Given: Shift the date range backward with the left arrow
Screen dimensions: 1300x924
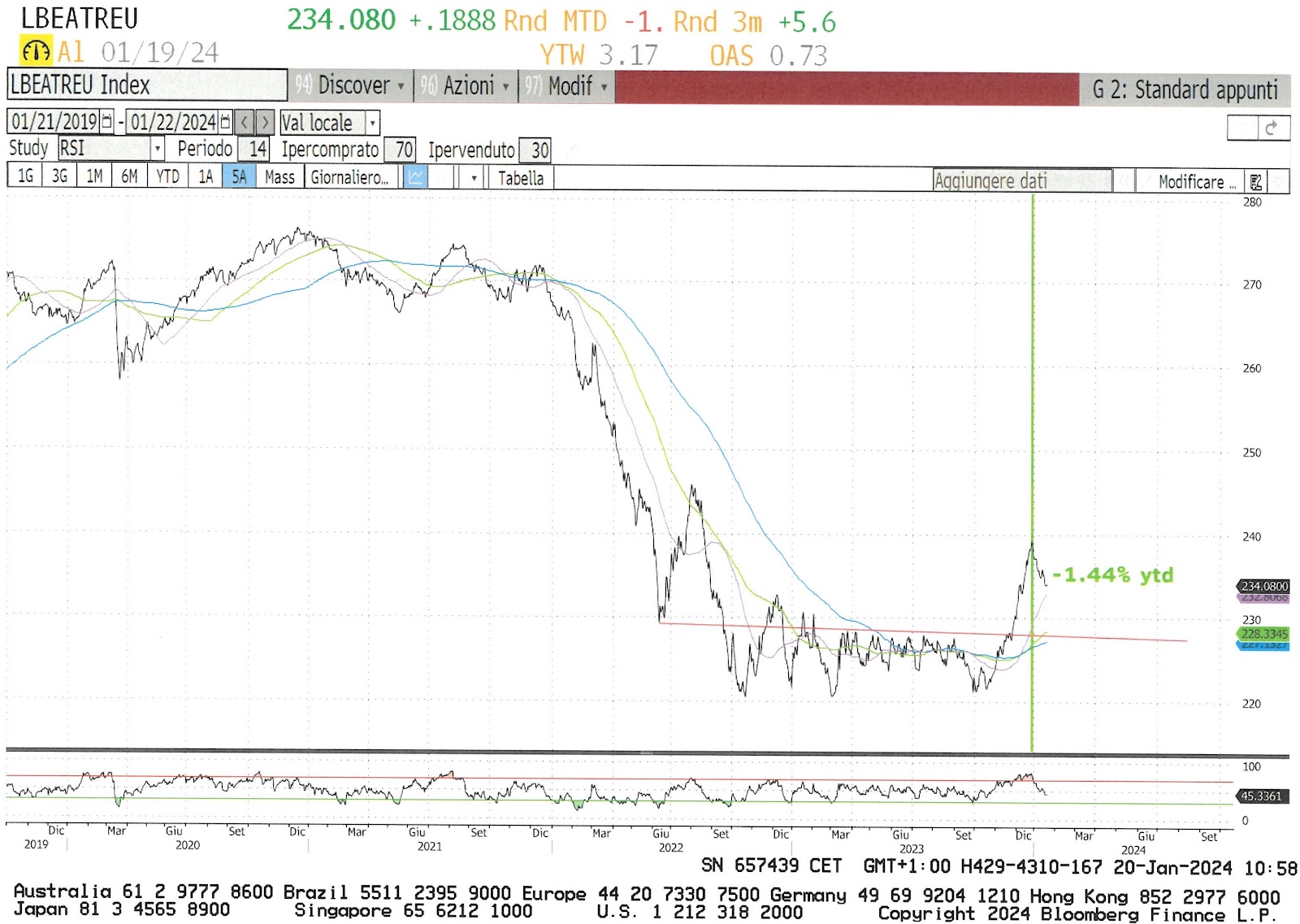Looking at the screenshot, I should [x=245, y=123].
